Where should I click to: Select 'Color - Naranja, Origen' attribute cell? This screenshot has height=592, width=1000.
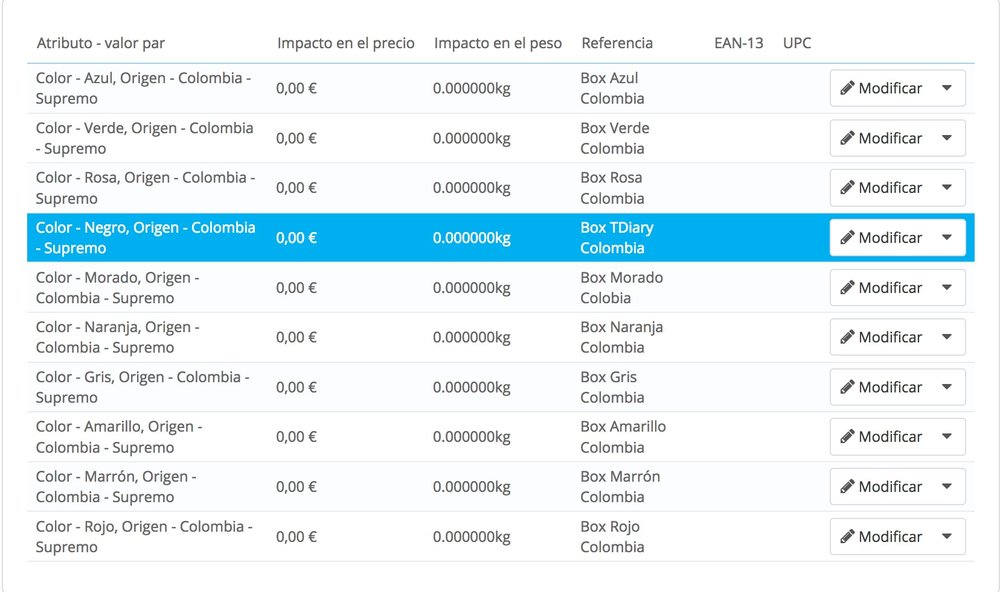tap(118, 337)
